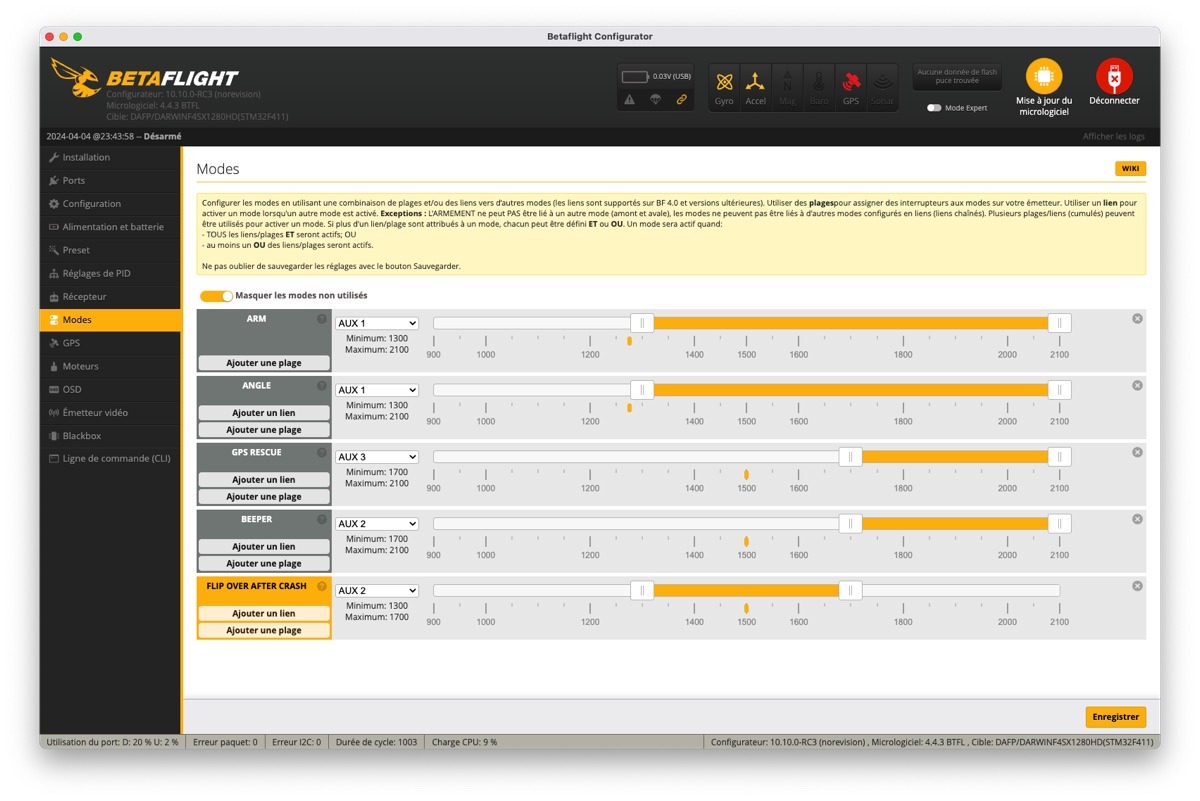Click Ajouter un lien under BEEPER

[x=264, y=547]
